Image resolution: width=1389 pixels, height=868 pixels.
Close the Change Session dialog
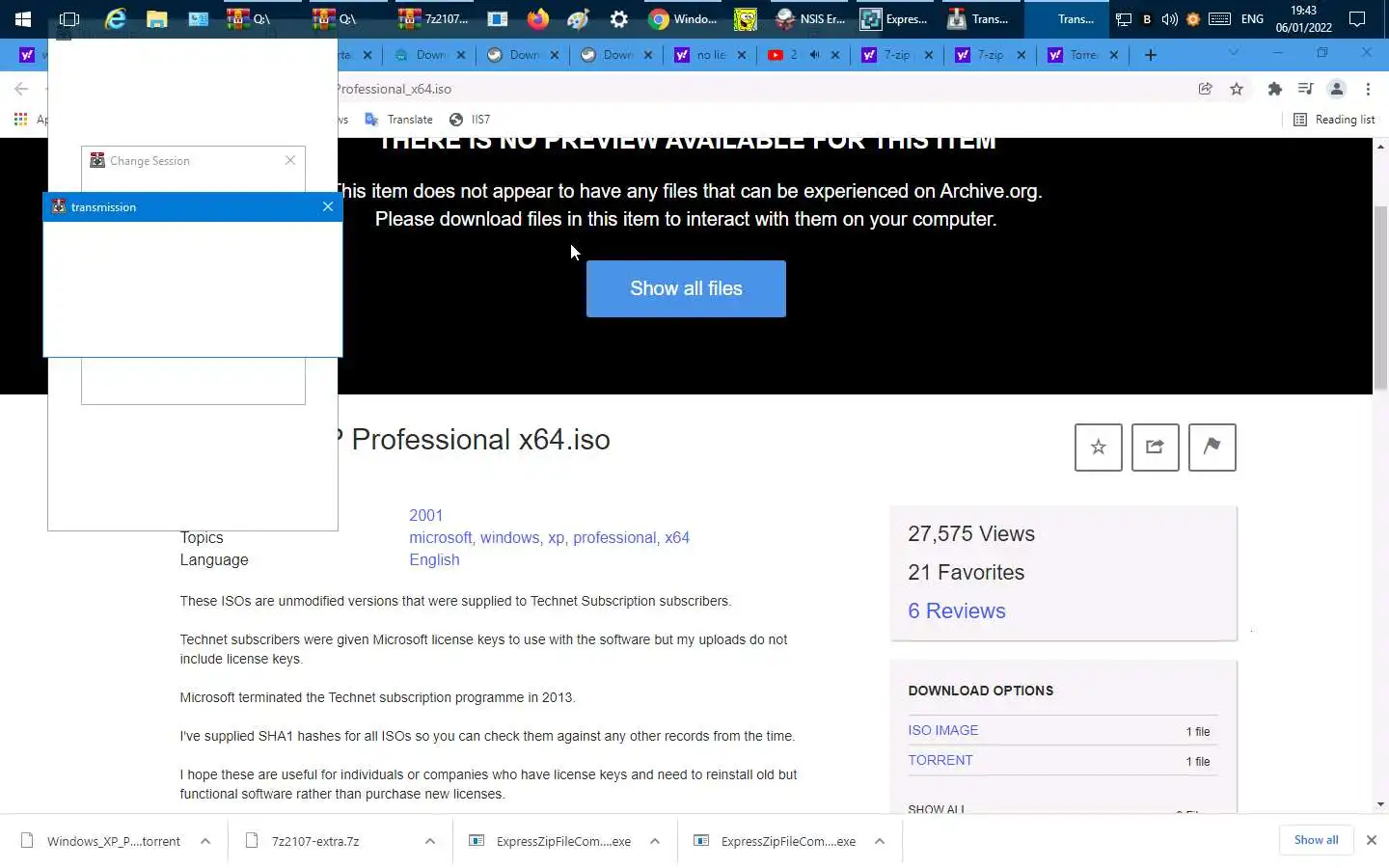(290, 160)
